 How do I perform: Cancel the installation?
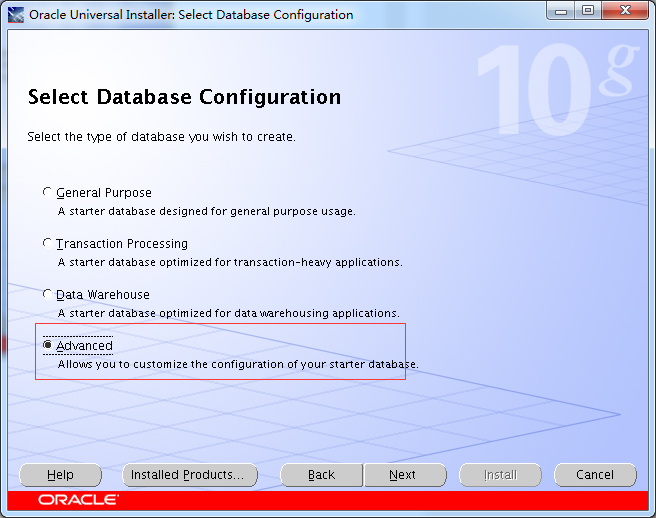595,475
